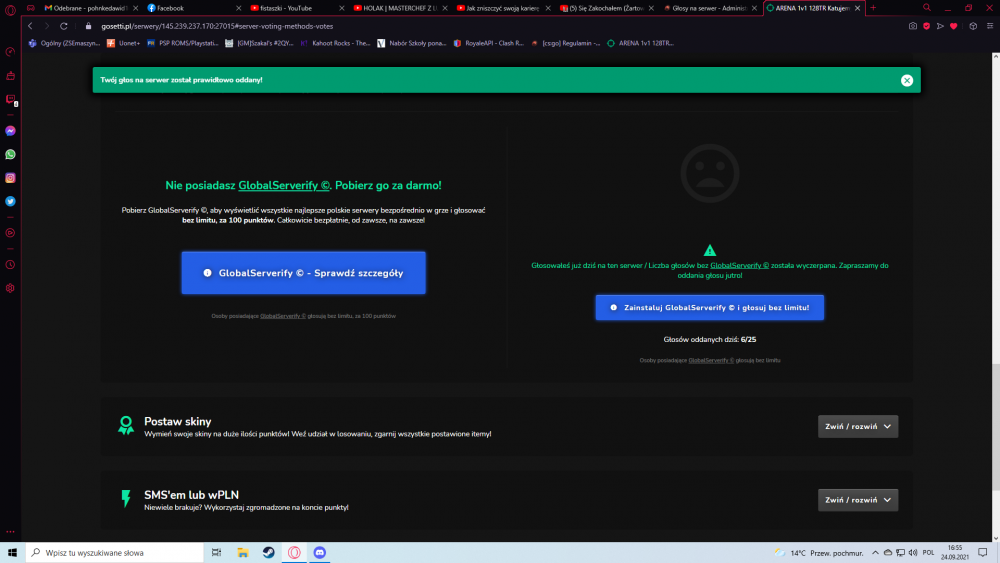Click the three-dots sidebar setup icon
This screenshot has width=1000, height=563.
coord(10,531)
